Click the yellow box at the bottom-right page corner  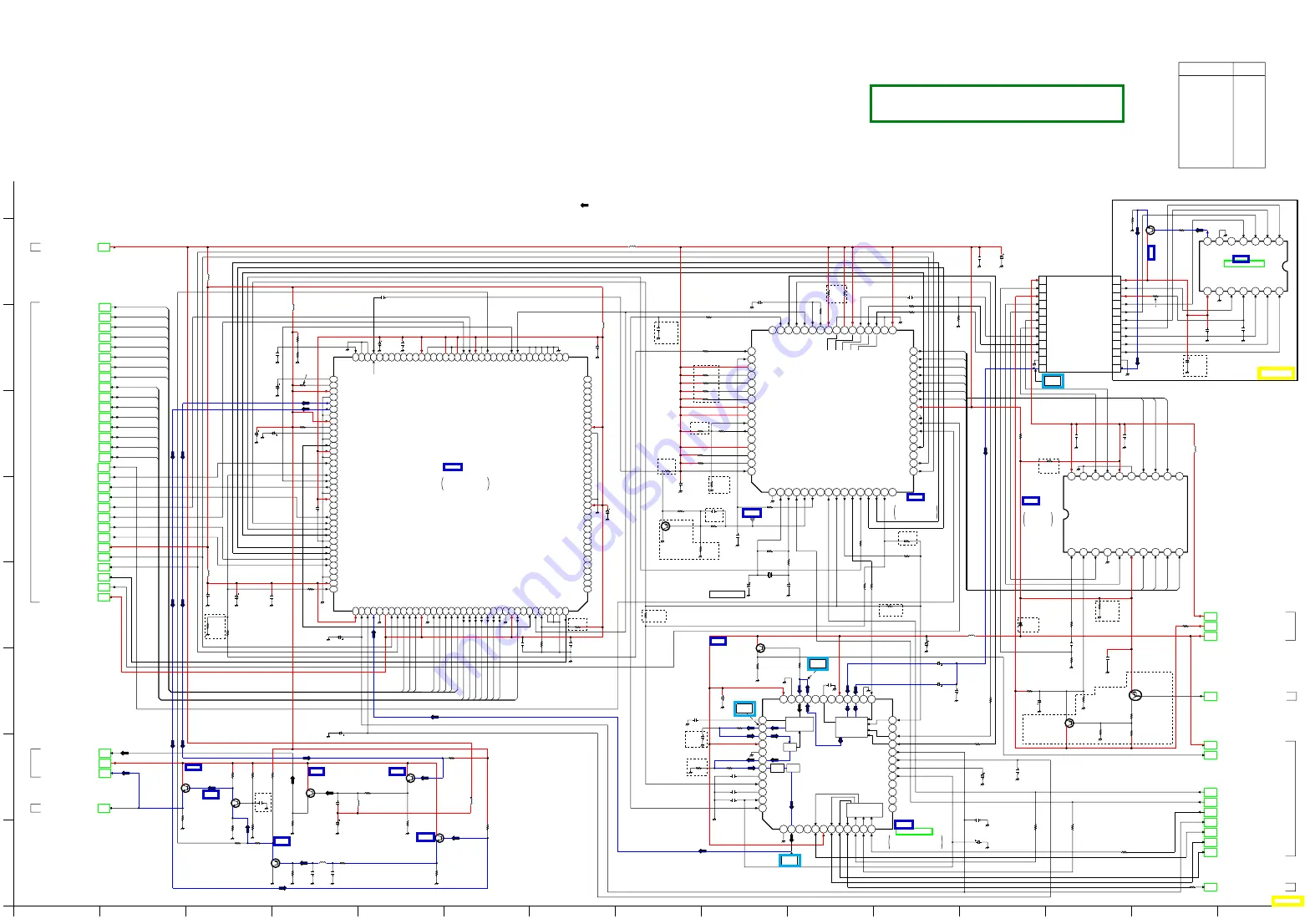pos(1287,901)
